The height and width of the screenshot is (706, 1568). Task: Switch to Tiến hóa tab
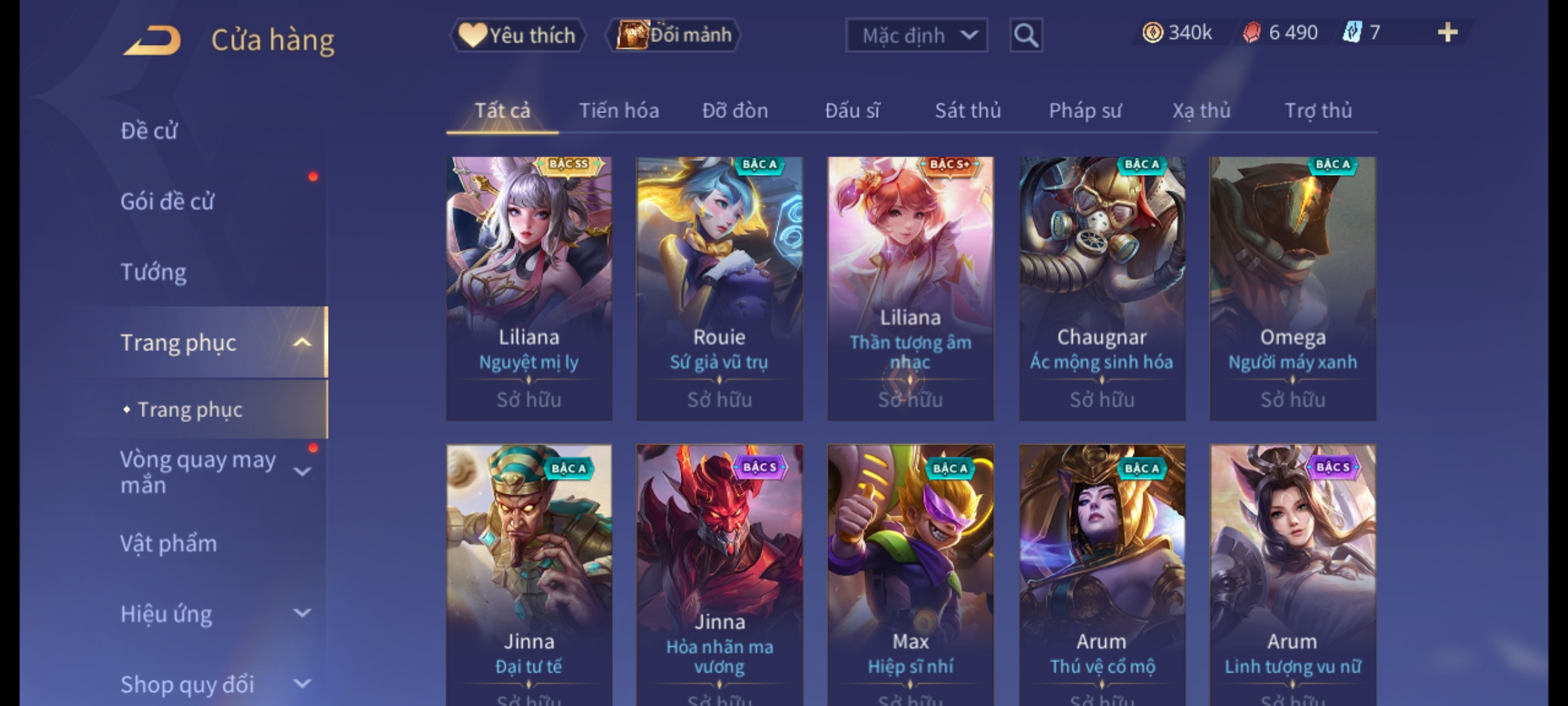click(x=619, y=110)
